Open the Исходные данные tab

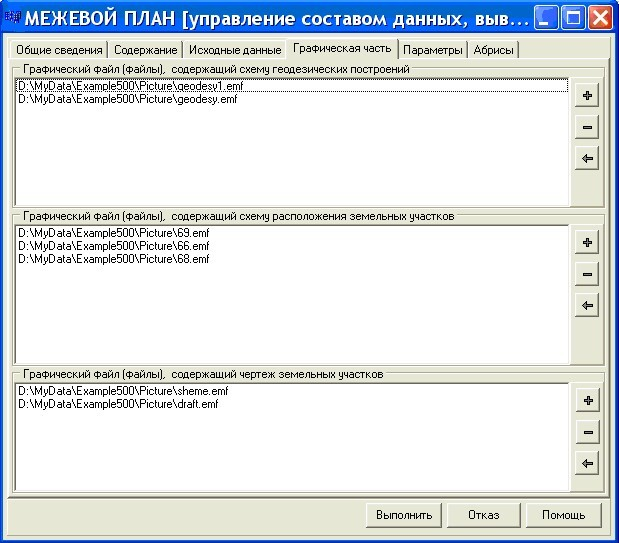tap(235, 50)
